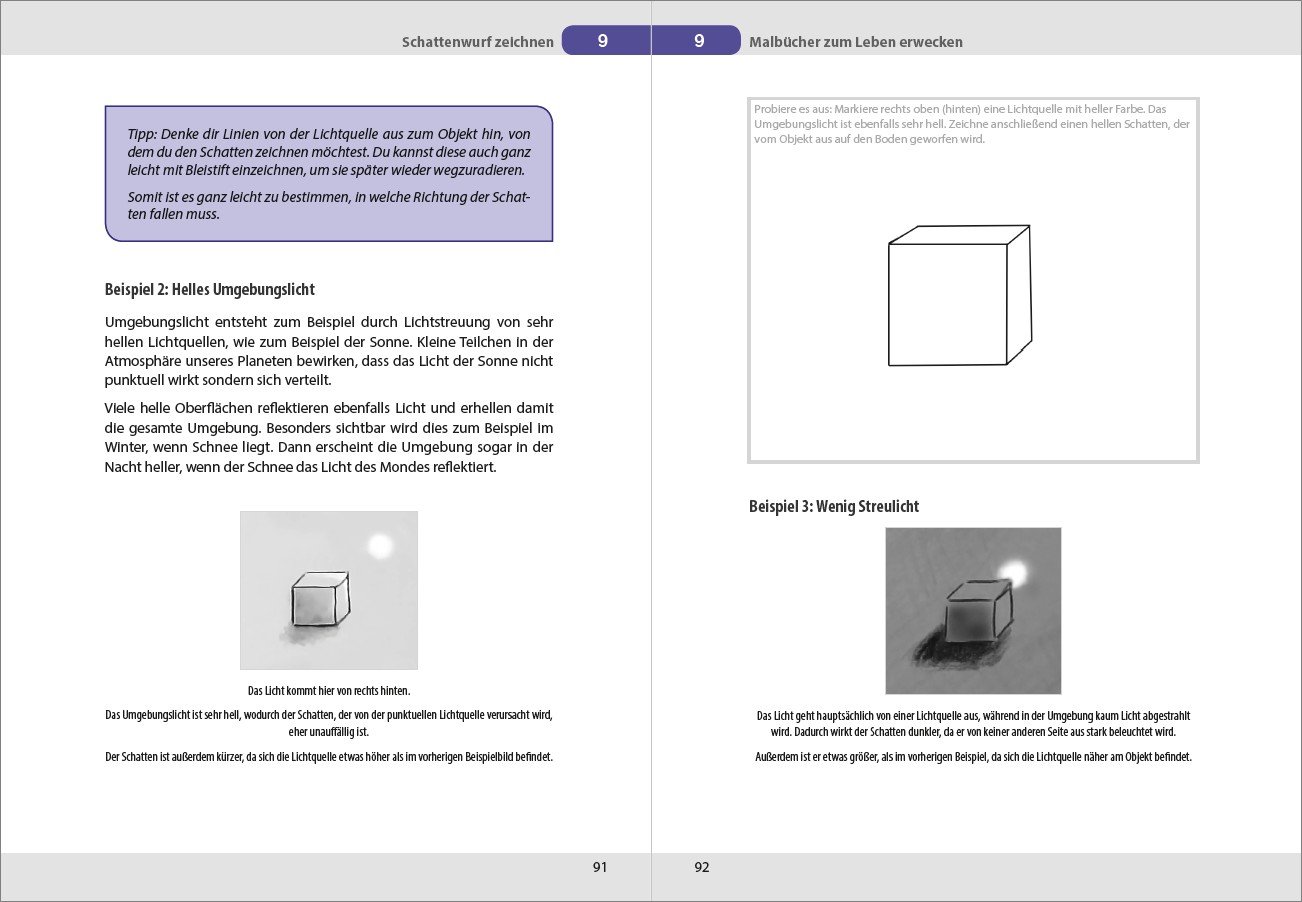
Task: Click the glowing light source in the bright image
Action: (x=380, y=546)
